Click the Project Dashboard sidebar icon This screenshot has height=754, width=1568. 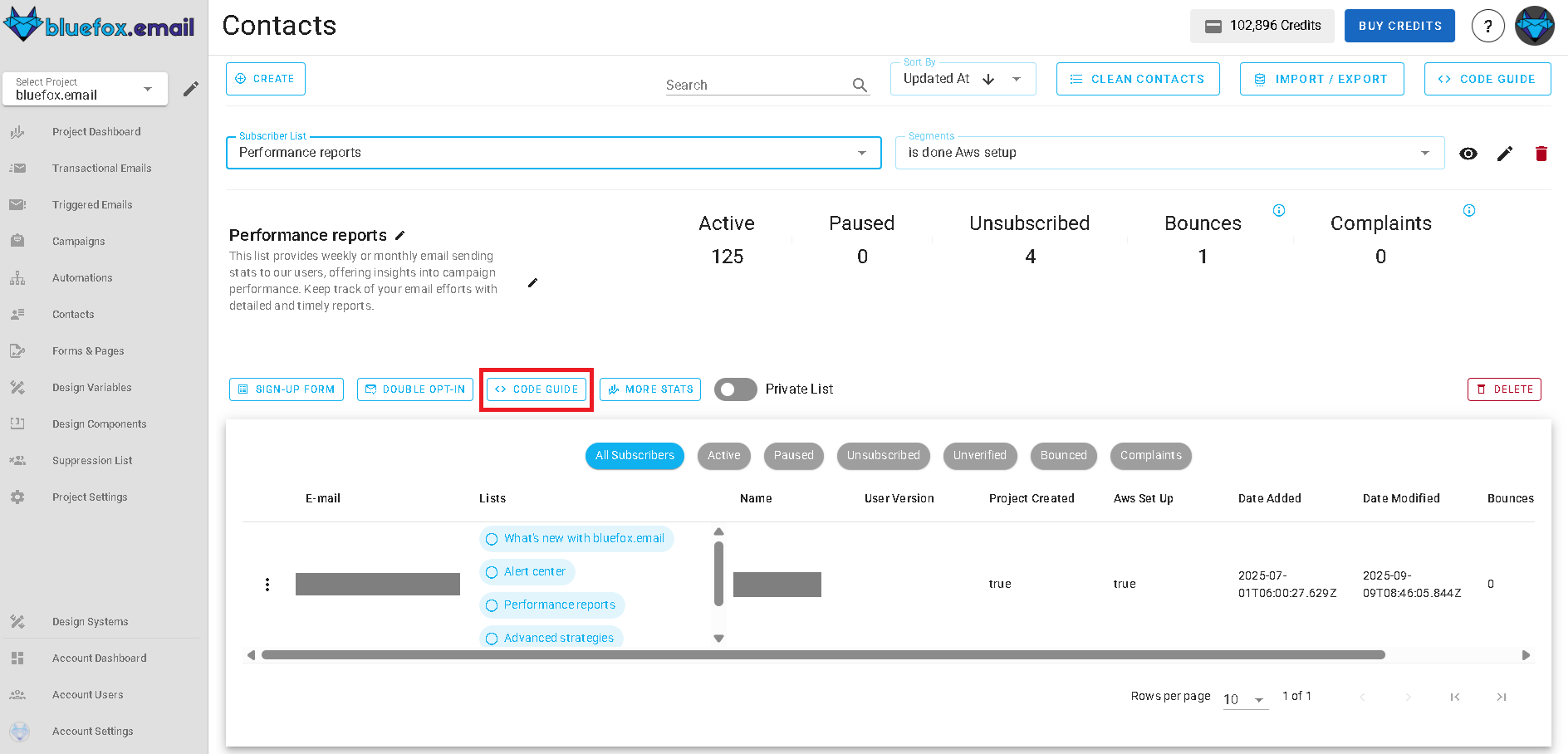(x=17, y=132)
